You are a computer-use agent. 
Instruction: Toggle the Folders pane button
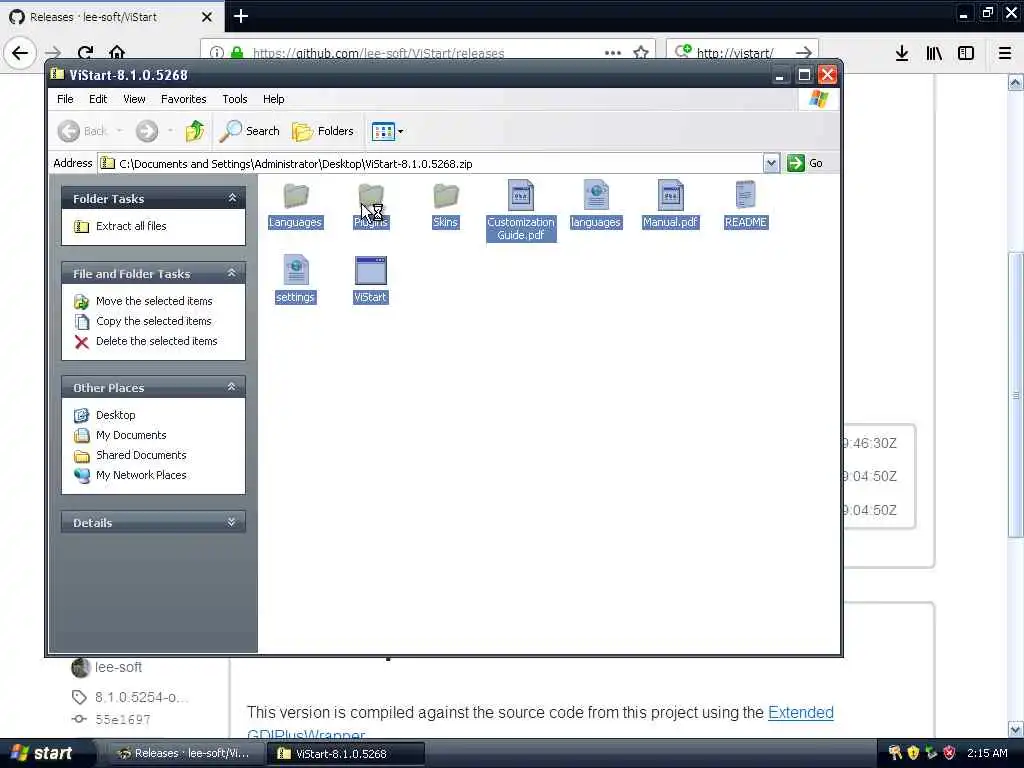(x=323, y=131)
